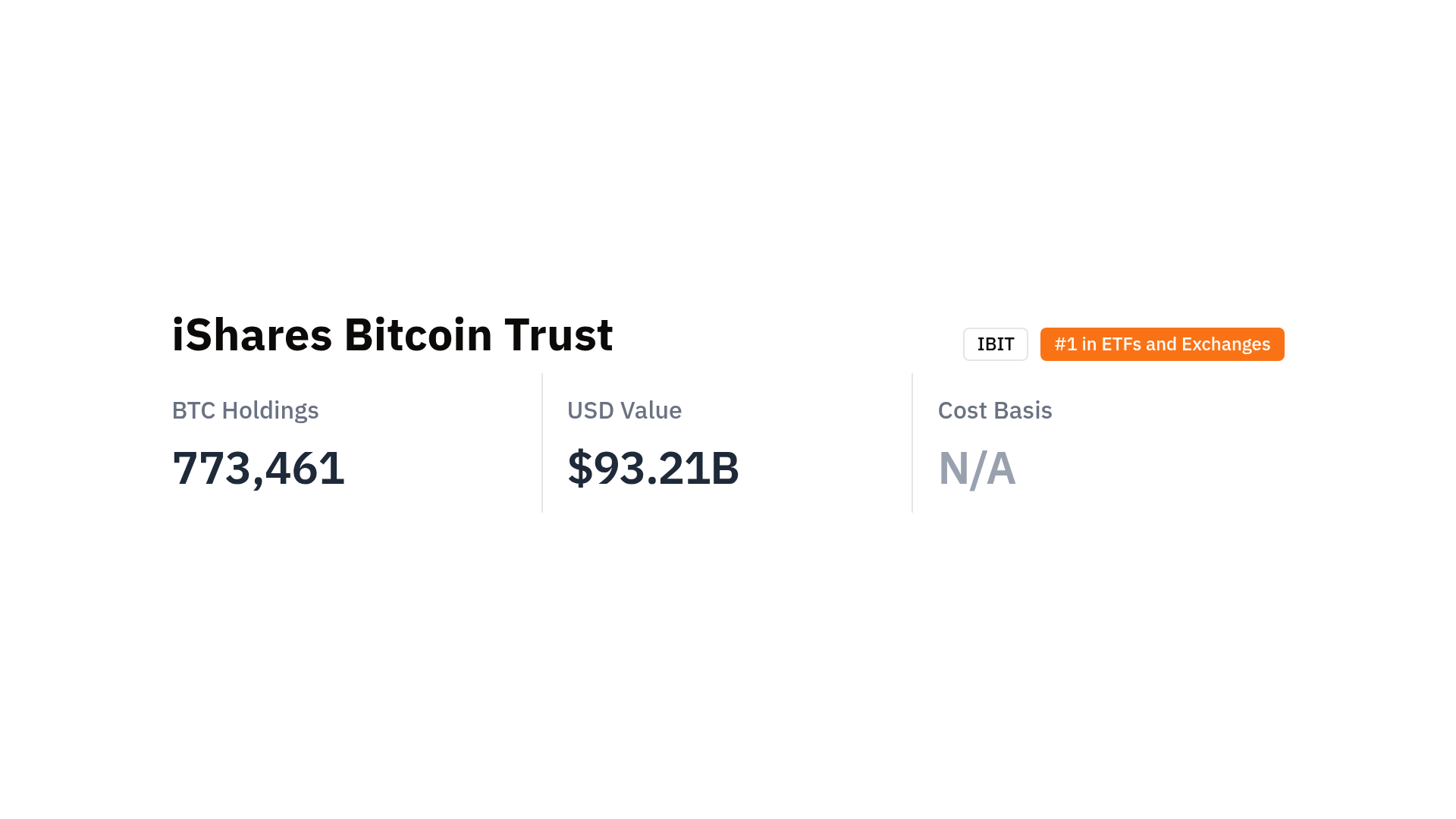Click the word Holdings in the first column label
Screen dimensions: 1456x819
pos(270,410)
